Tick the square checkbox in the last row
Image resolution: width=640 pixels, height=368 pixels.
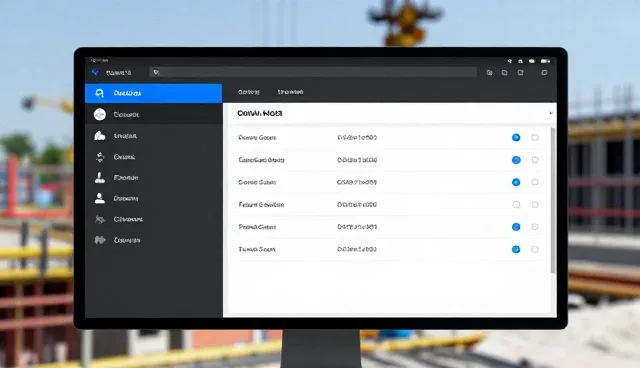click(535, 249)
